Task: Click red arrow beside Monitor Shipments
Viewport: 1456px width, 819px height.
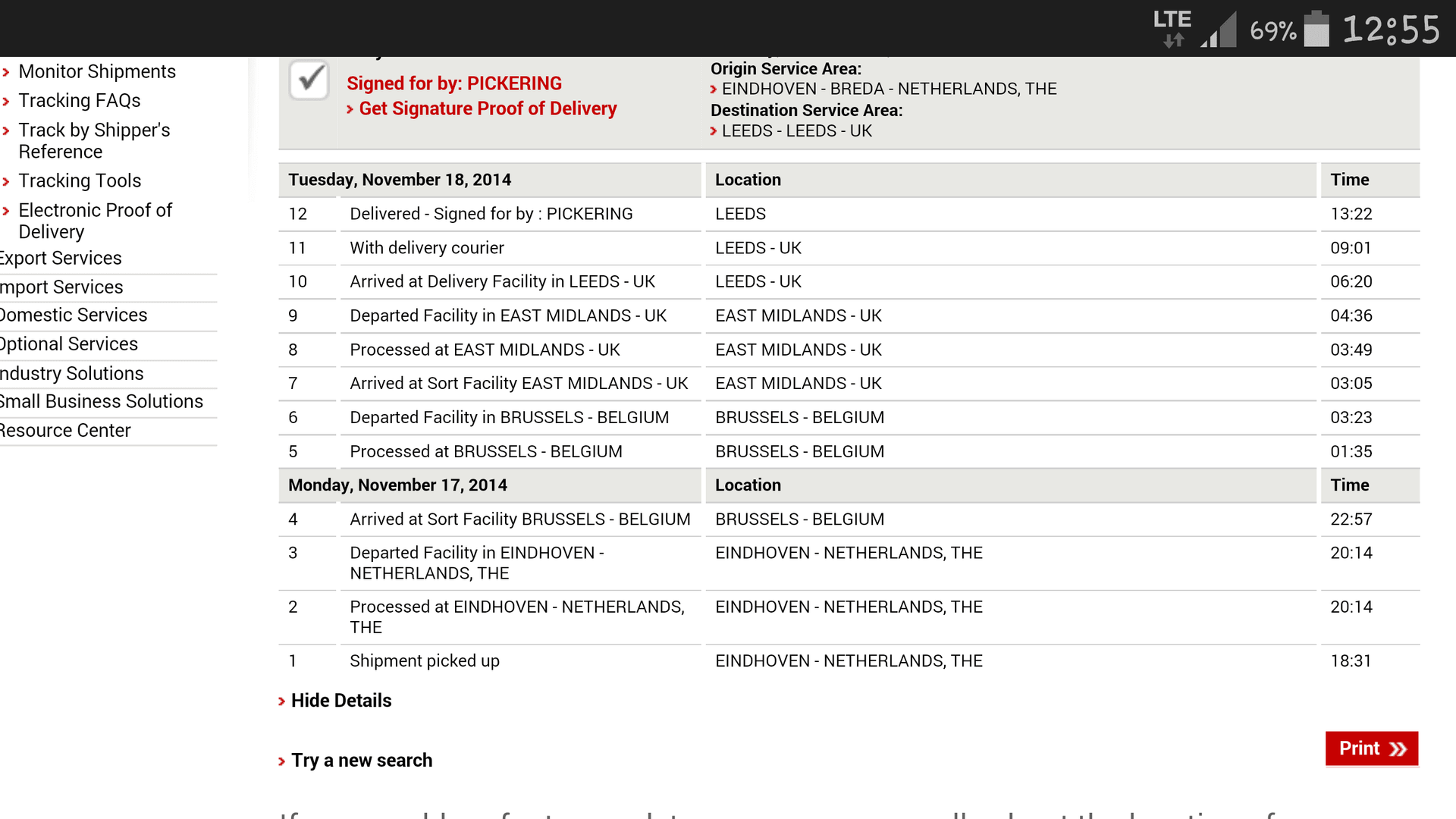Action: tap(6, 72)
